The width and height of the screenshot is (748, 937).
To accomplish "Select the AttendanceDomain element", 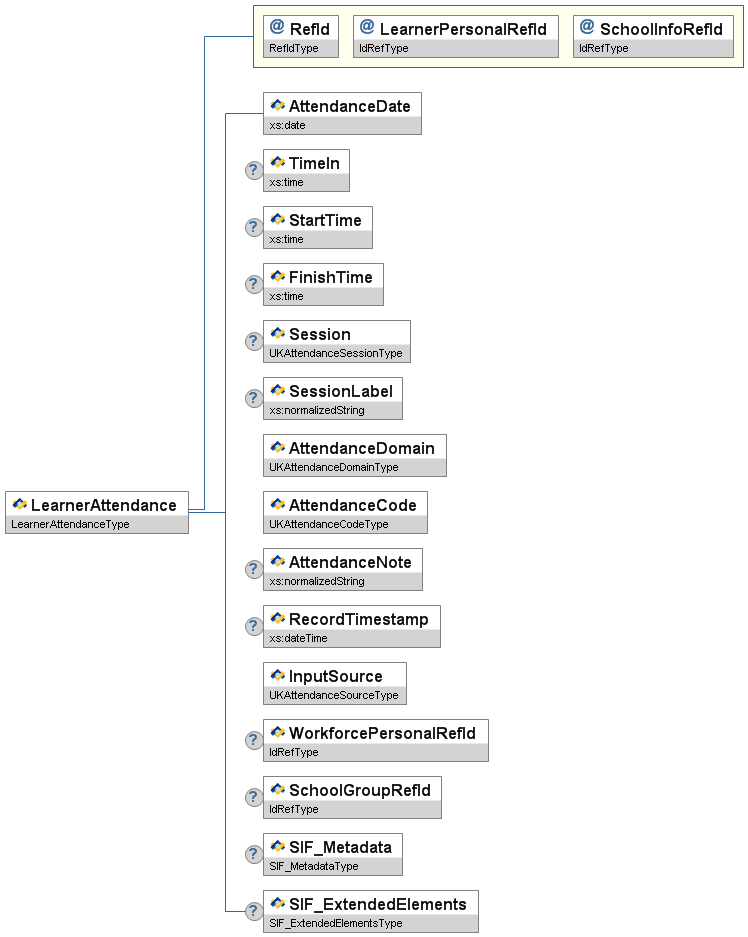I will coord(361,448).
